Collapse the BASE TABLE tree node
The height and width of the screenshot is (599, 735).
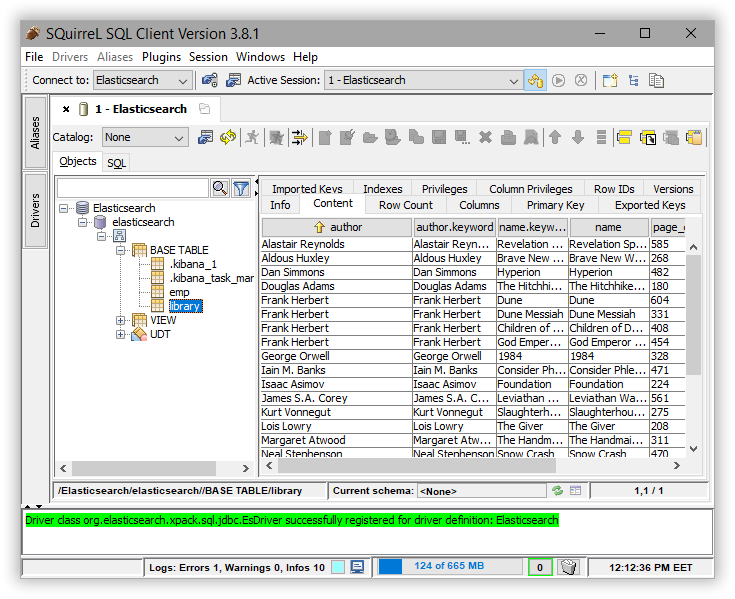(121, 250)
